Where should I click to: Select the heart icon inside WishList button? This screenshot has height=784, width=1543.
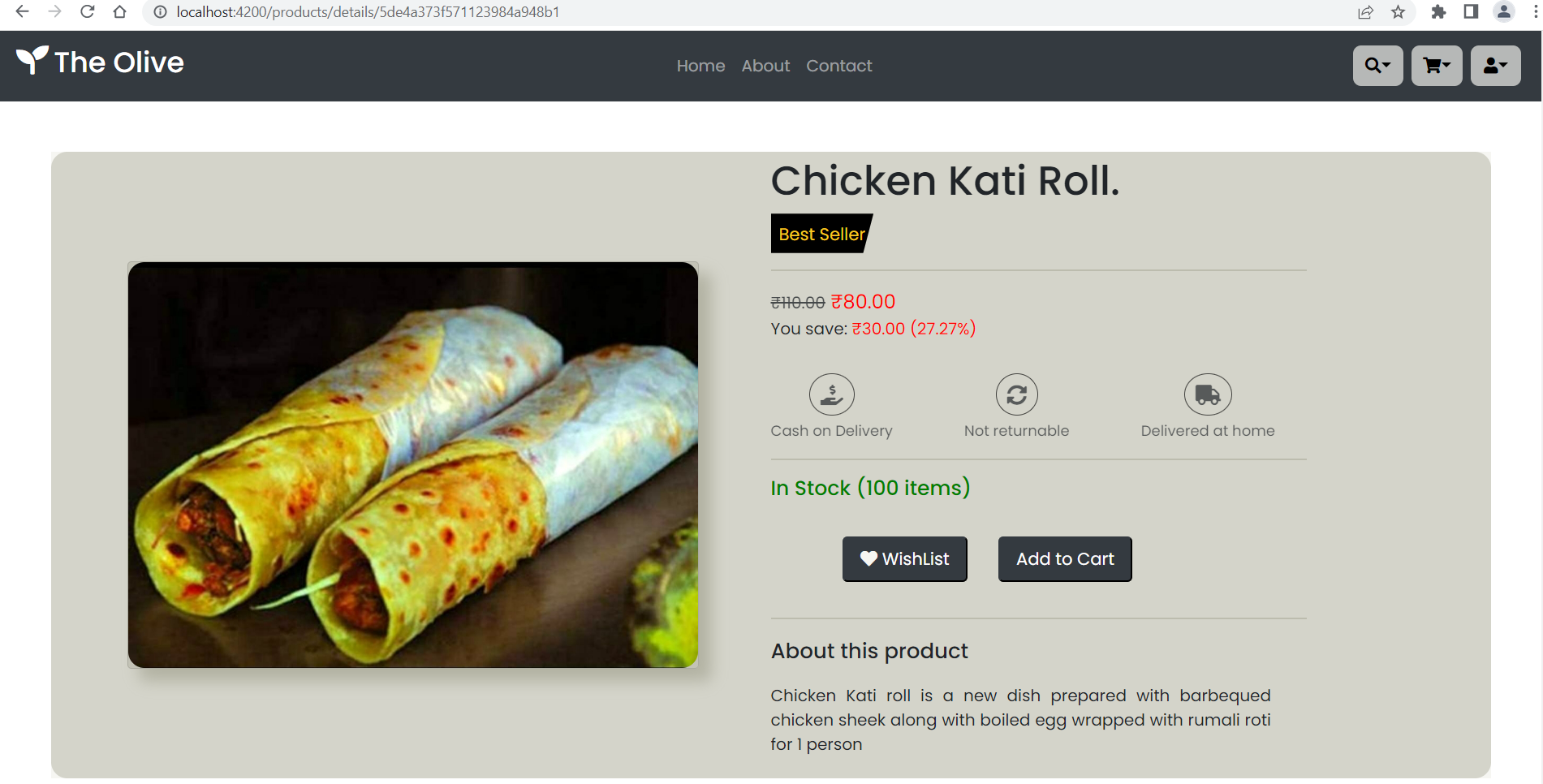tap(868, 558)
